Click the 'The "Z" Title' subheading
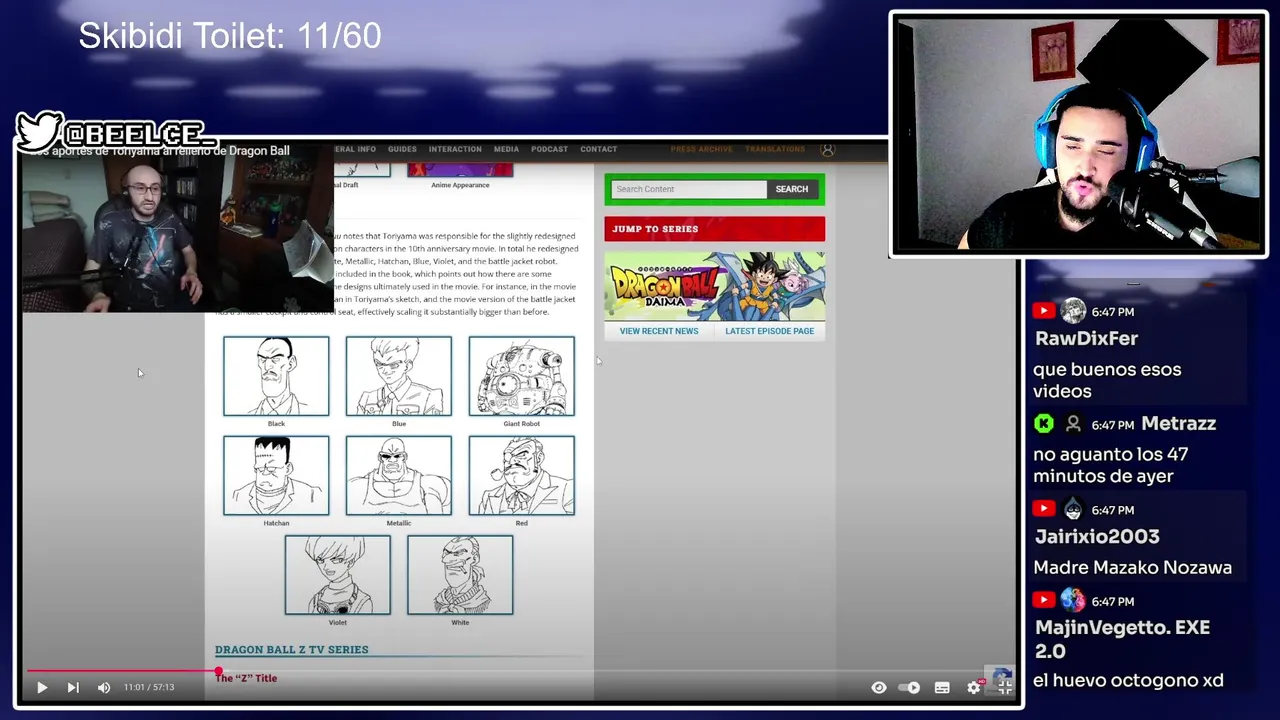The height and width of the screenshot is (720, 1280). tap(246, 678)
